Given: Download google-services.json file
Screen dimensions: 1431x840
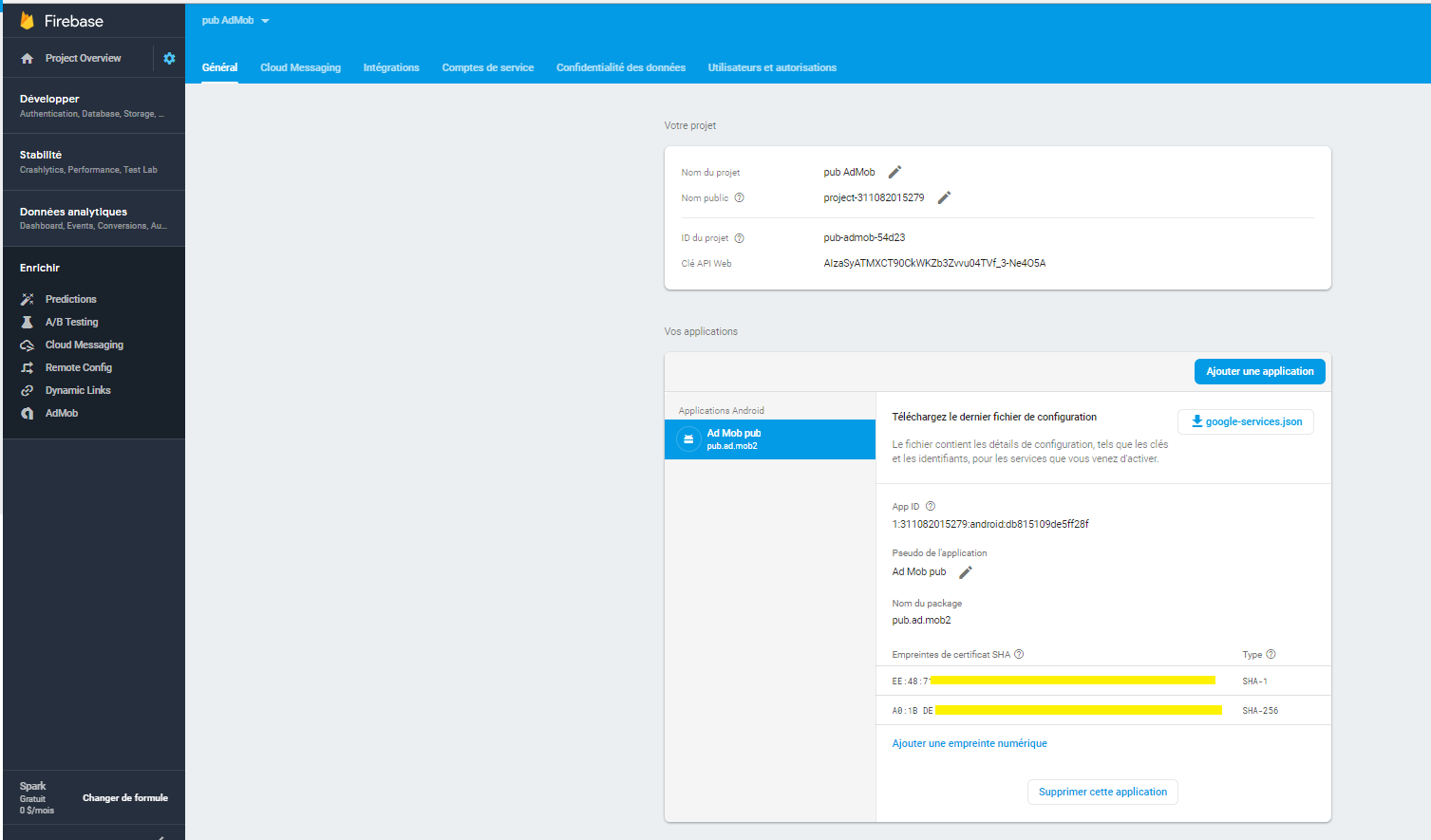Looking at the screenshot, I should coord(1246,421).
